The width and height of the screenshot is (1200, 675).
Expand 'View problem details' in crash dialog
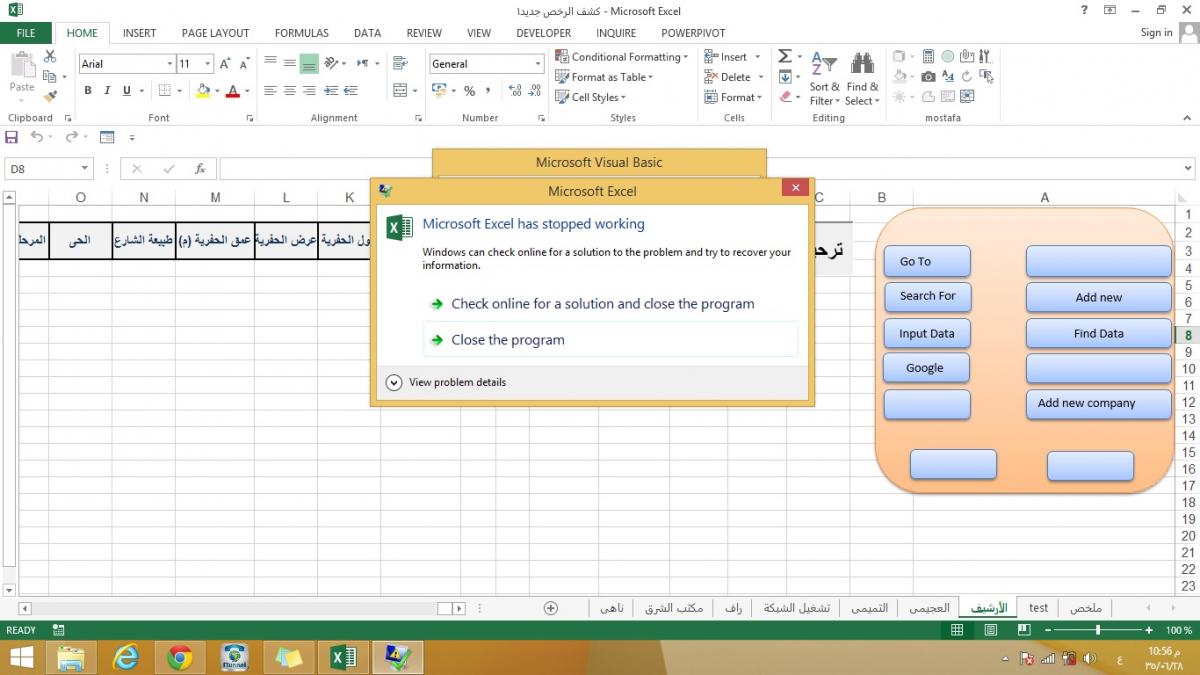tap(446, 382)
